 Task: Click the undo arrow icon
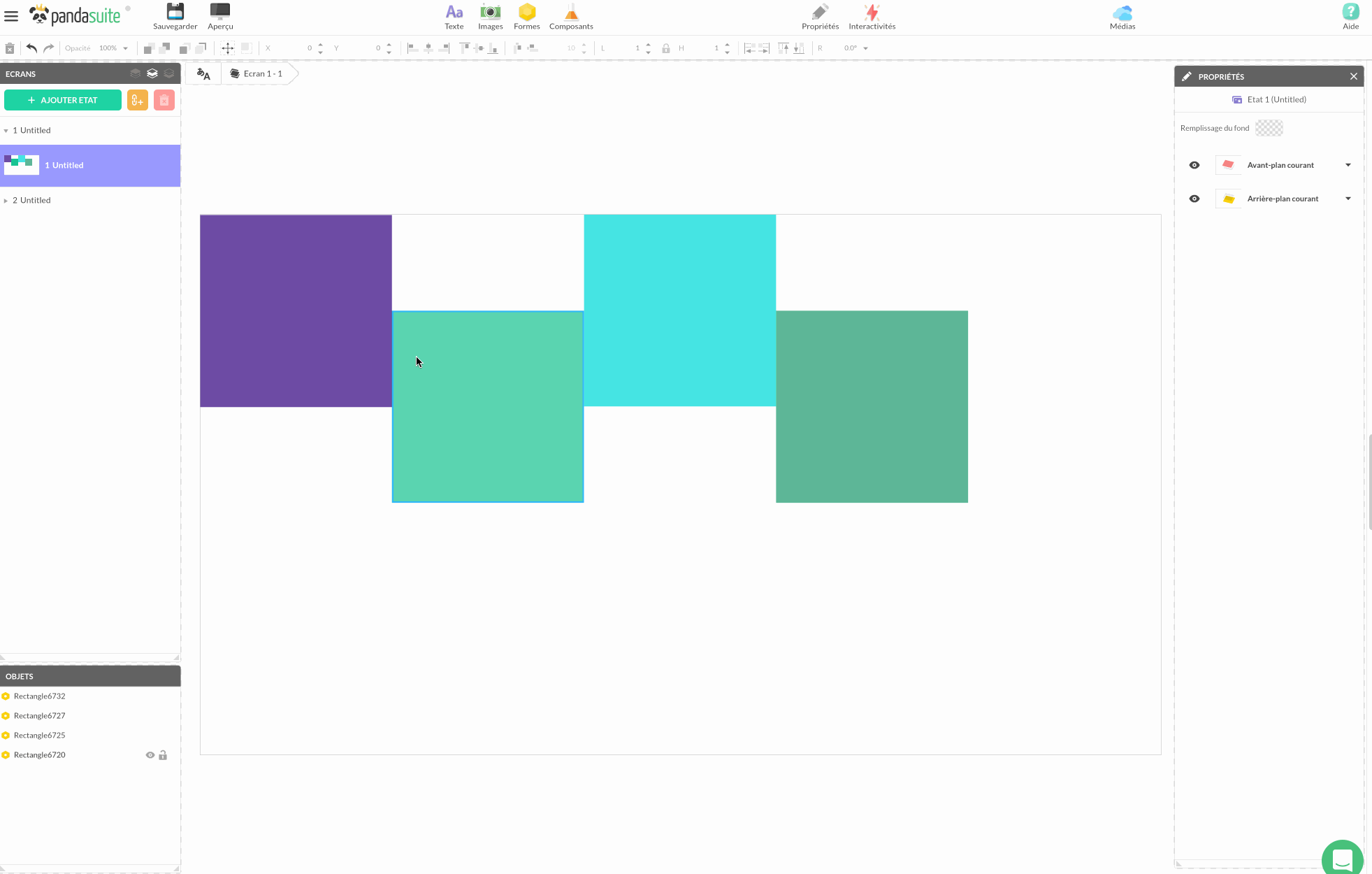pos(31,48)
